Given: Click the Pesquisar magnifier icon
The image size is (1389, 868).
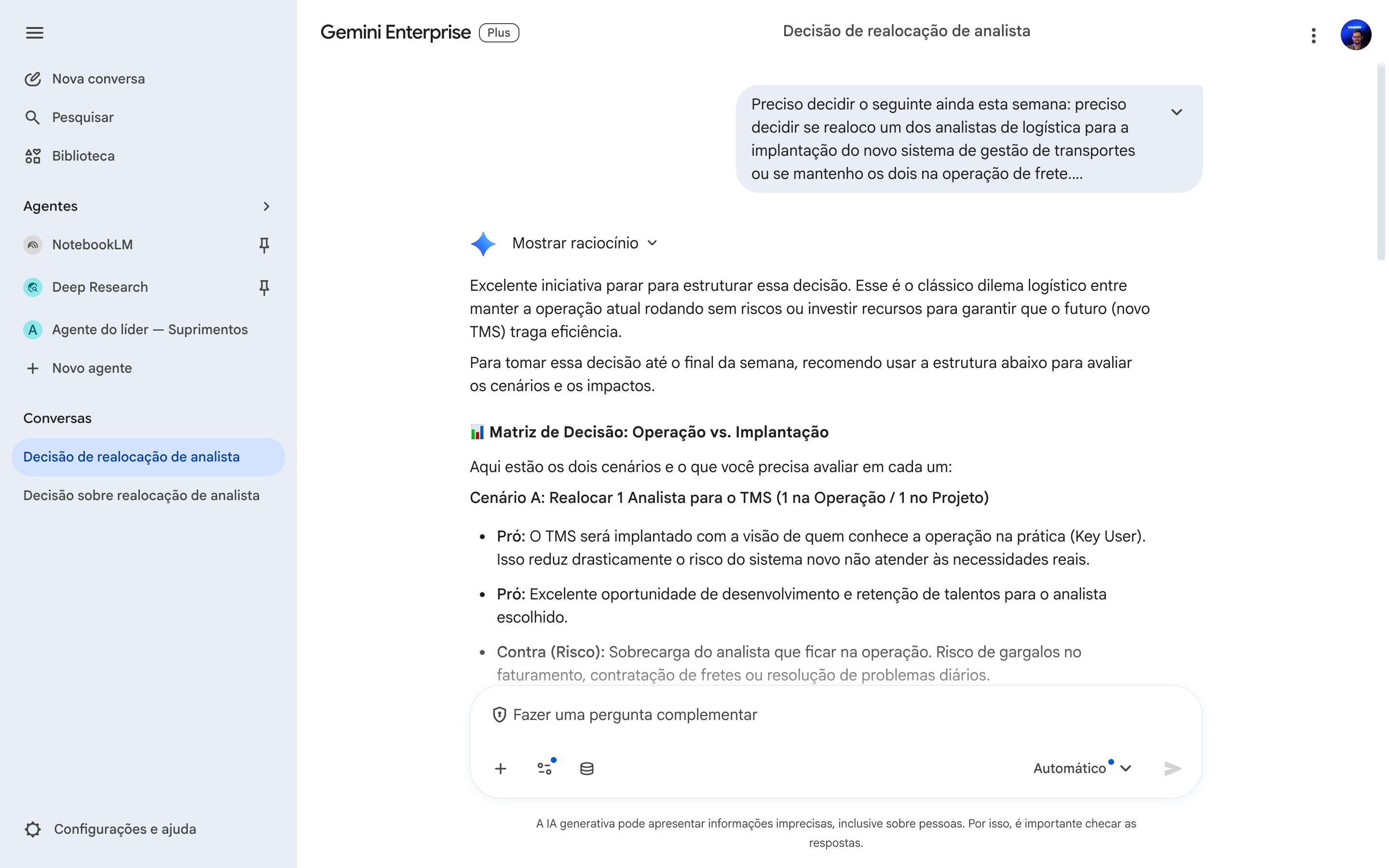Looking at the screenshot, I should pyautogui.click(x=33, y=117).
